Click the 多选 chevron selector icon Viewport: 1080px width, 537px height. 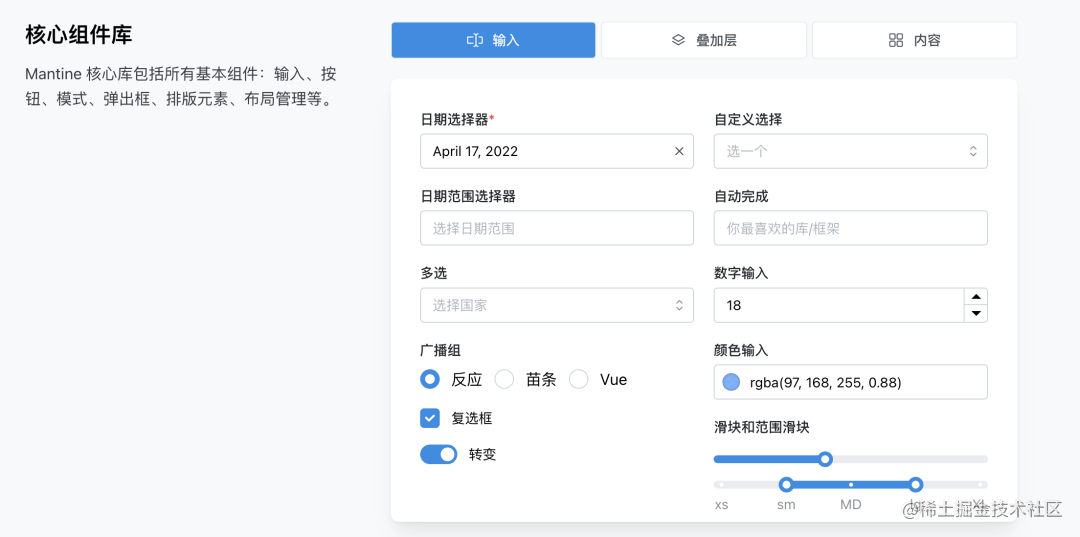click(x=679, y=305)
